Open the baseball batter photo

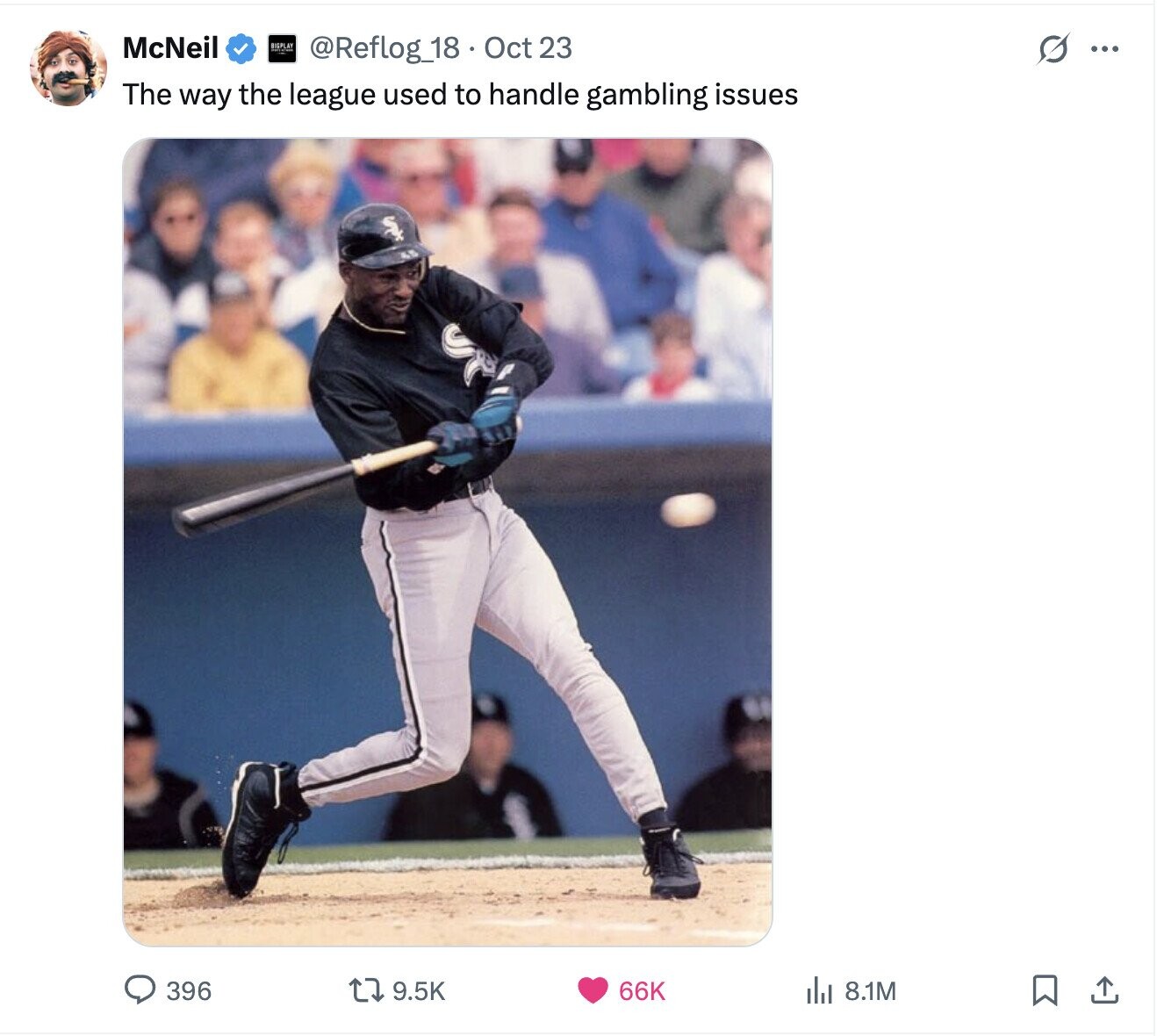(x=448, y=542)
